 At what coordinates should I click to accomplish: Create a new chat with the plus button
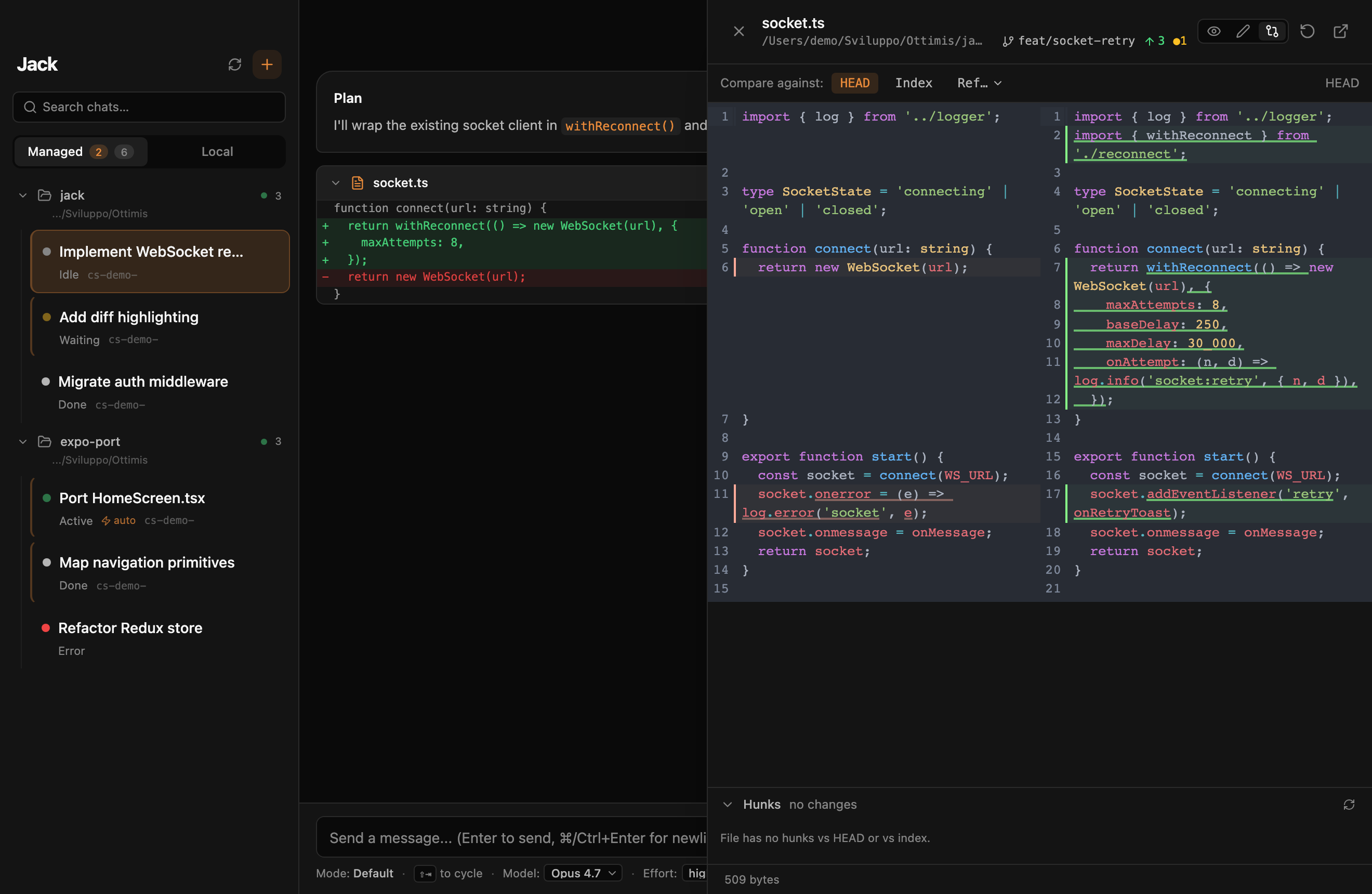pos(267,64)
